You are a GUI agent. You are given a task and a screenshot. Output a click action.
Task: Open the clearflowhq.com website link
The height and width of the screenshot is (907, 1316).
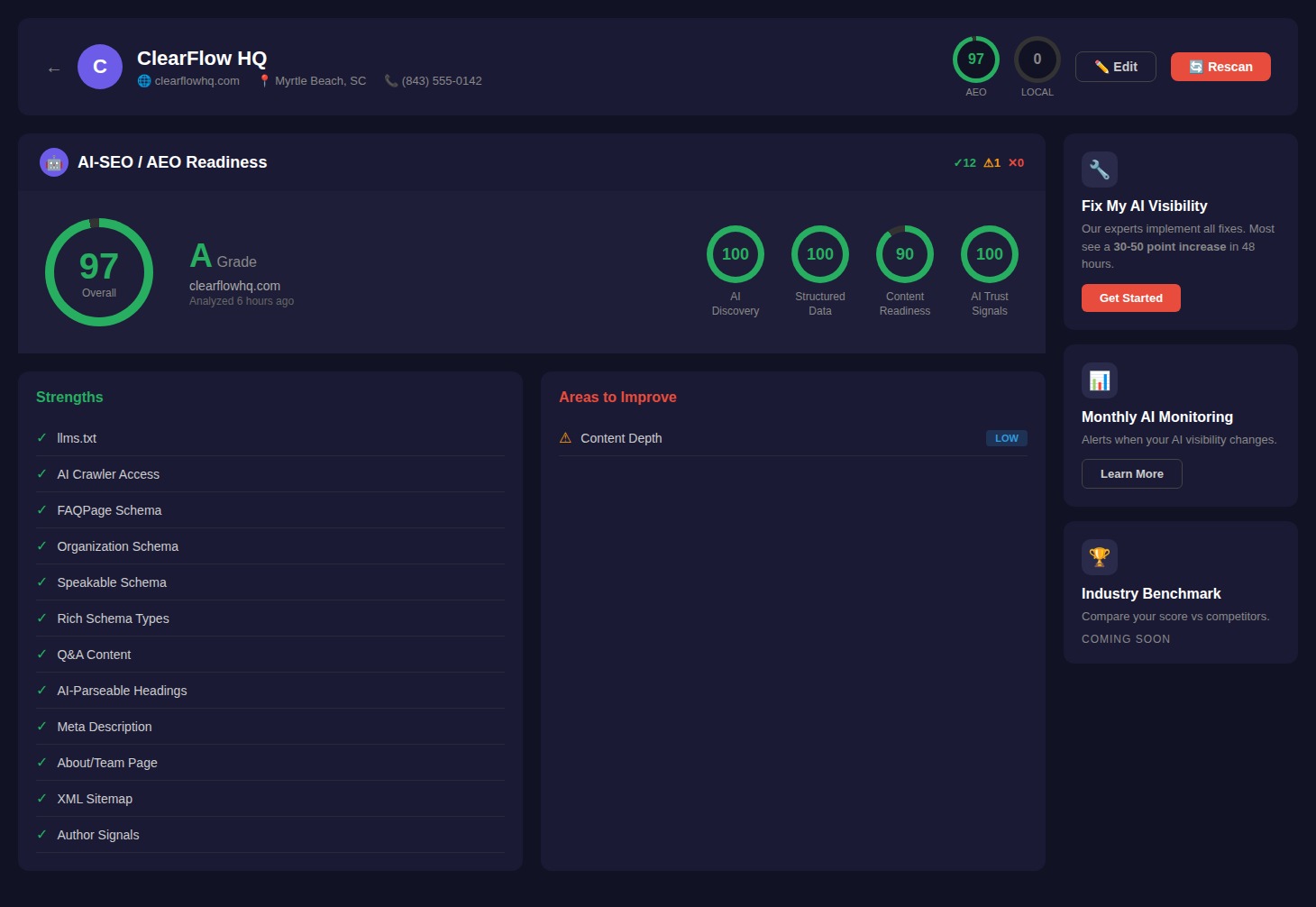tap(196, 81)
